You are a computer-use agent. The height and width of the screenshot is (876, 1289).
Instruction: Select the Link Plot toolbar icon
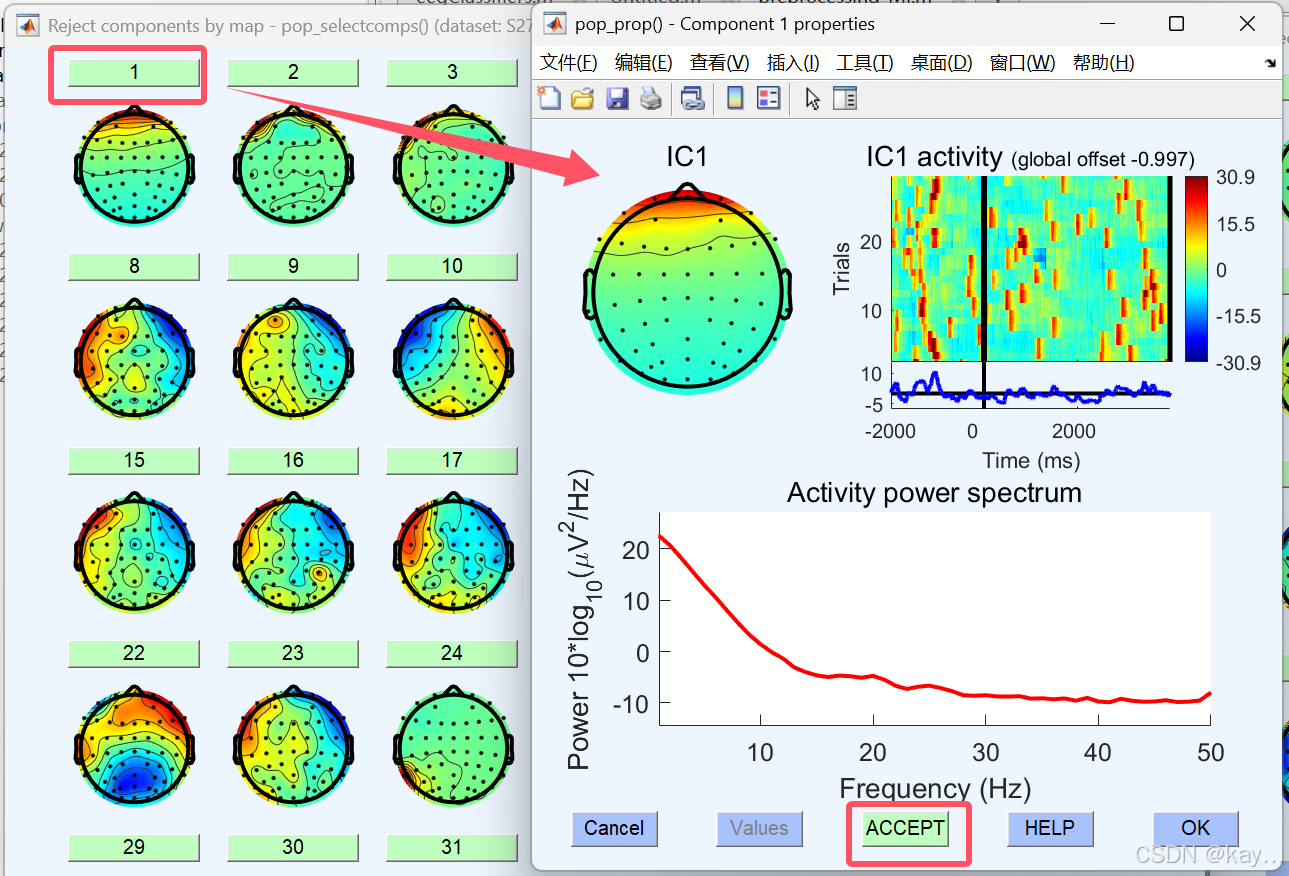[691, 98]
